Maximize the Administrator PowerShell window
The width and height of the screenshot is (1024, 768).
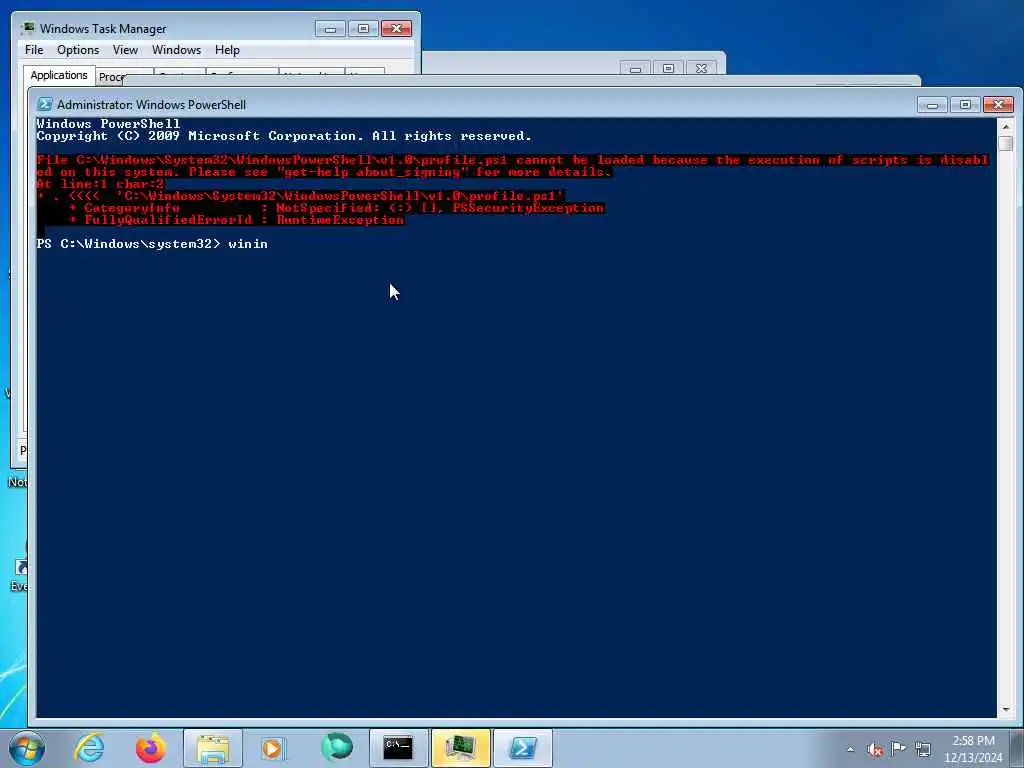click(965, 104)
